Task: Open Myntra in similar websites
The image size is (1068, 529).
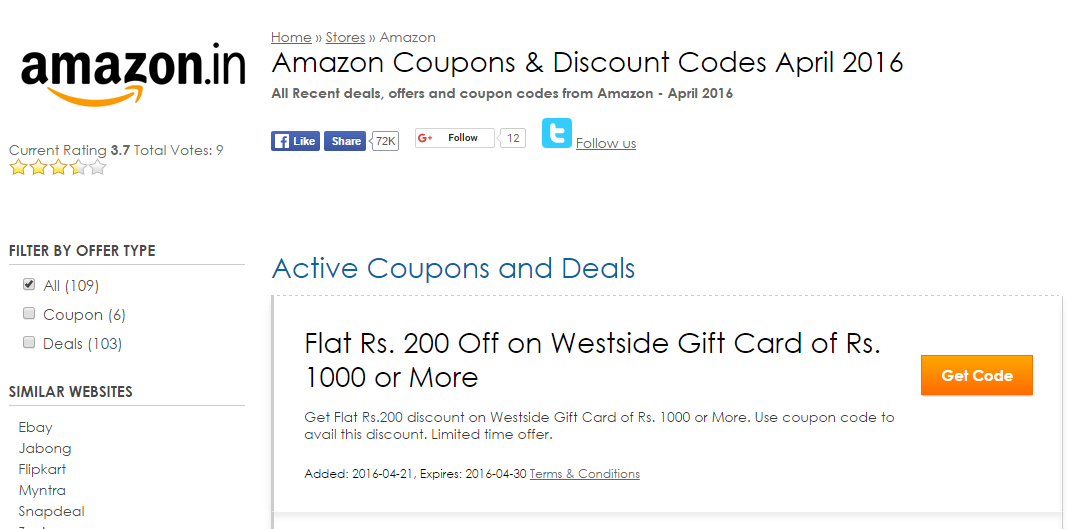Action: coord(42,490)
